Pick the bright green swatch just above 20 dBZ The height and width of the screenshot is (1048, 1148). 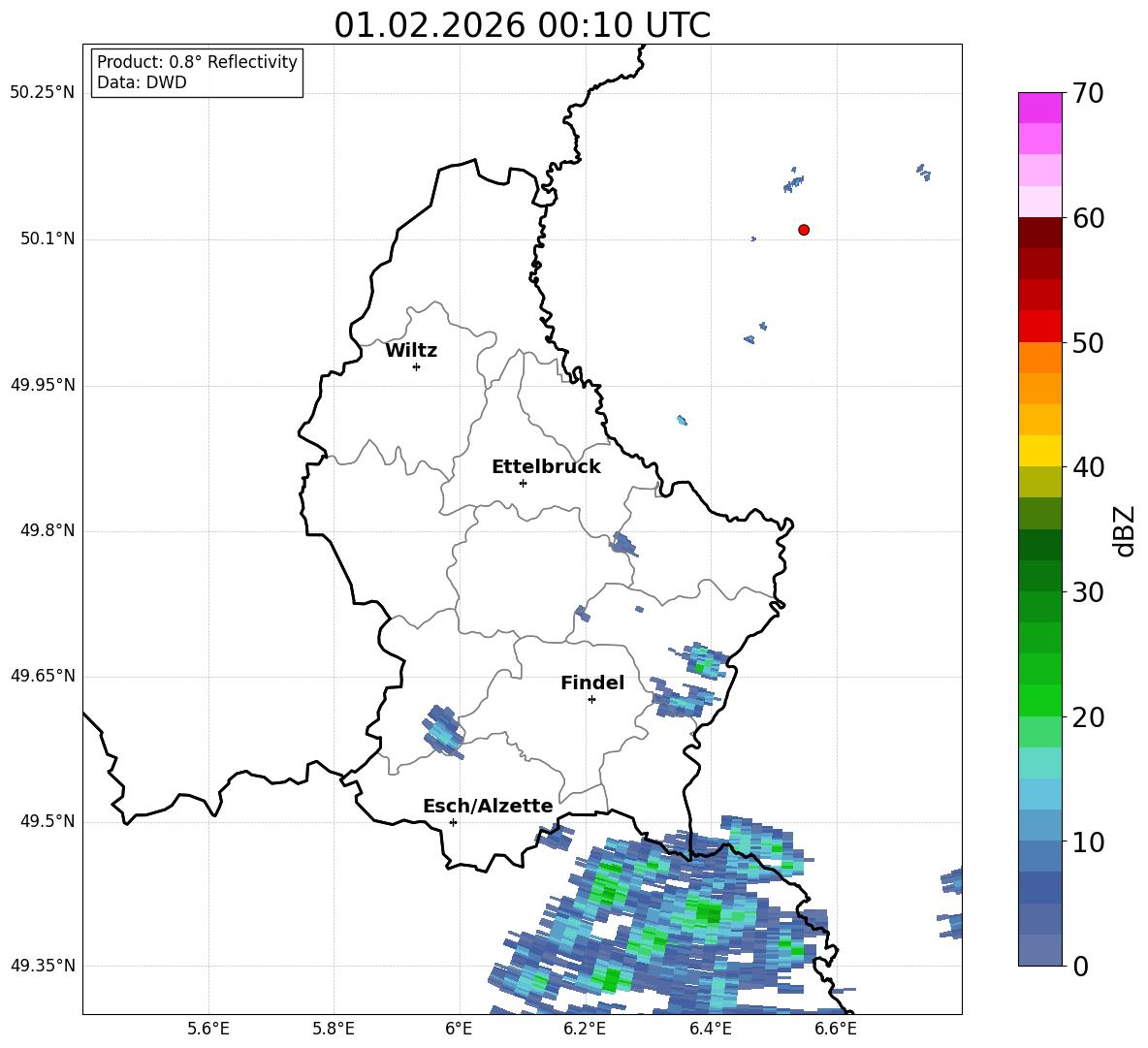click(x=1039, y=700)
